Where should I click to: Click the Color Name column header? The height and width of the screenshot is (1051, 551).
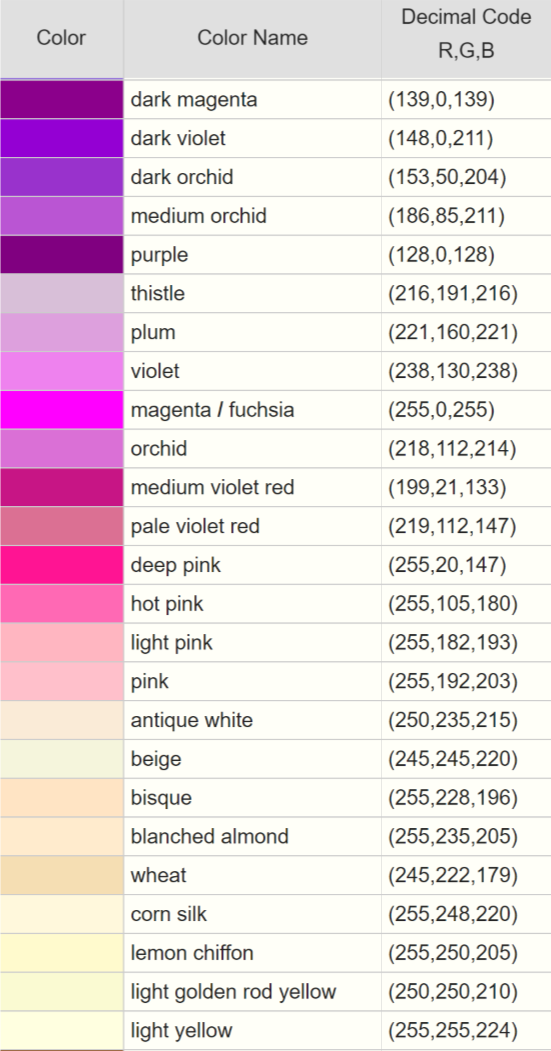(253, 38)
